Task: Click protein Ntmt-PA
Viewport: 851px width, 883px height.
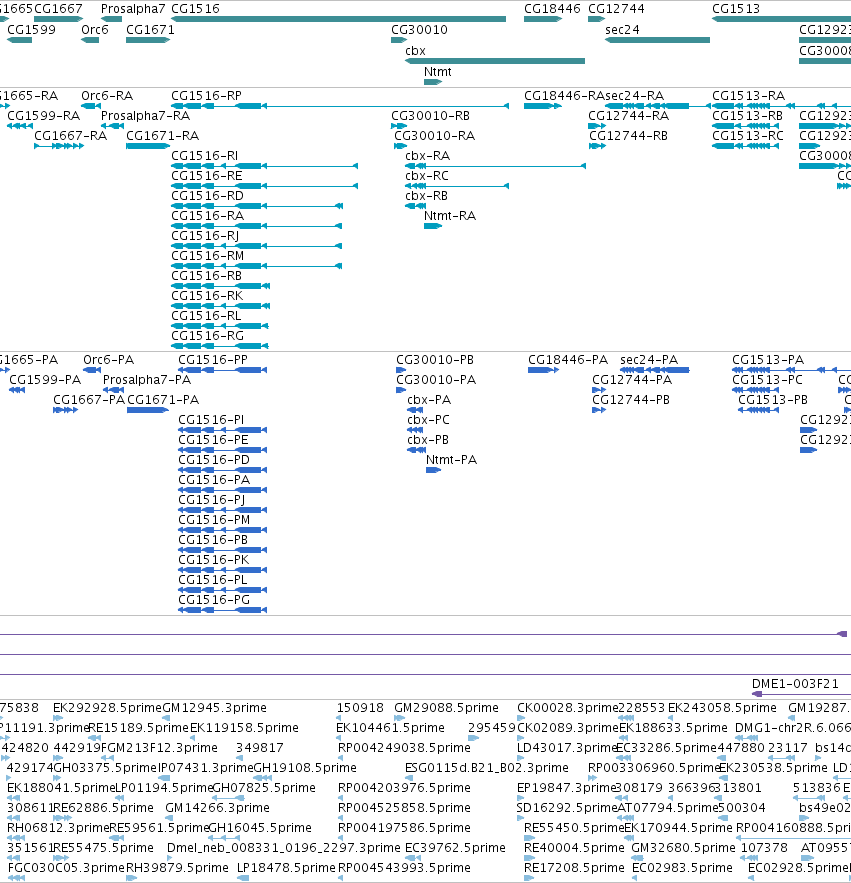Action: (x=452, y=460)
